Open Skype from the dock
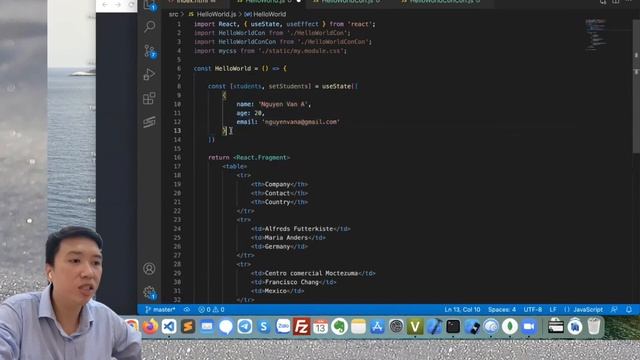The width and height of the screenshot is (640, 360). [x=264, y=327]
